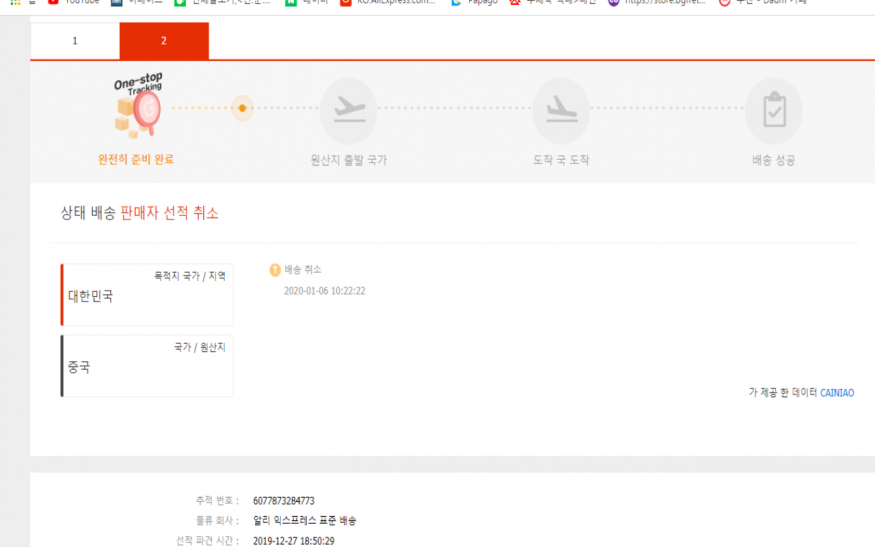This screenshot has height=547, width=875.
Task: Click the orange progress dot marker
Action: click(x=242, y=108)
